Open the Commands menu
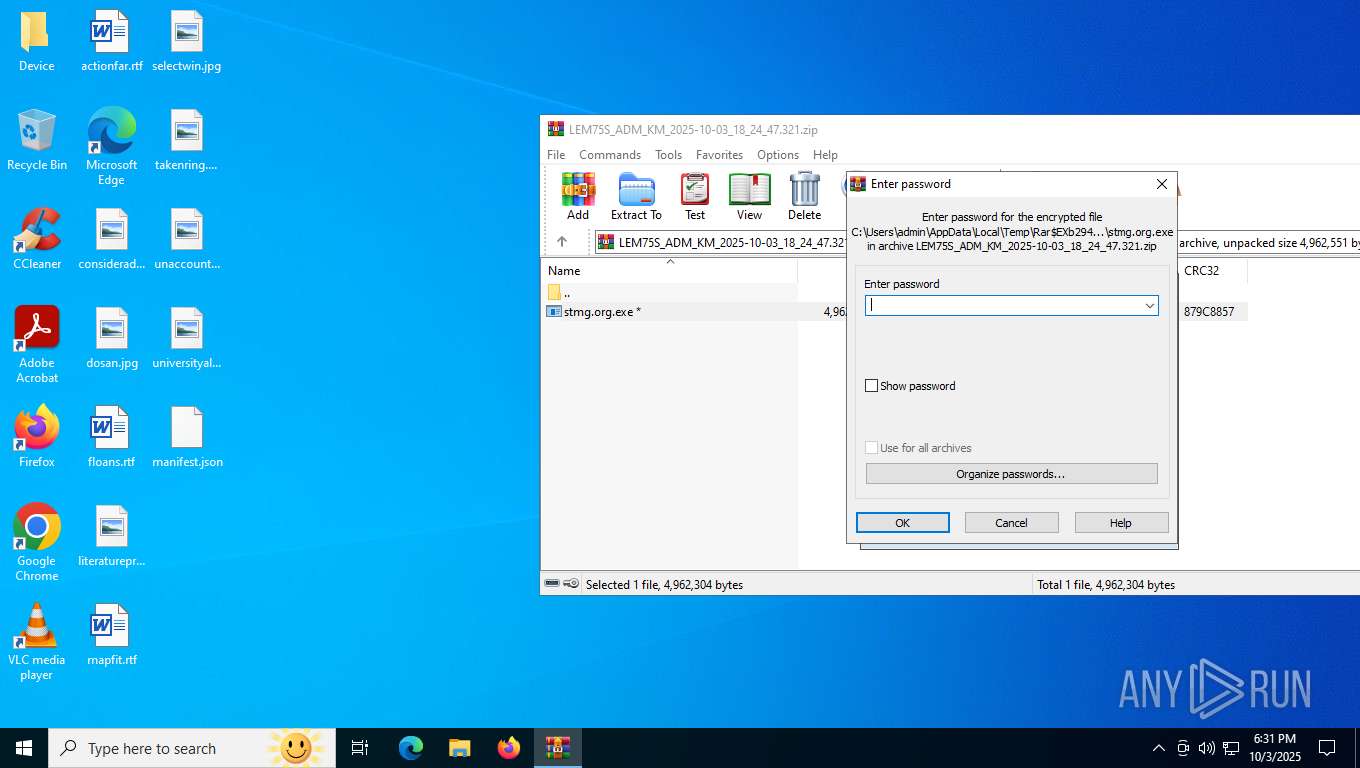 click(610, 155)
